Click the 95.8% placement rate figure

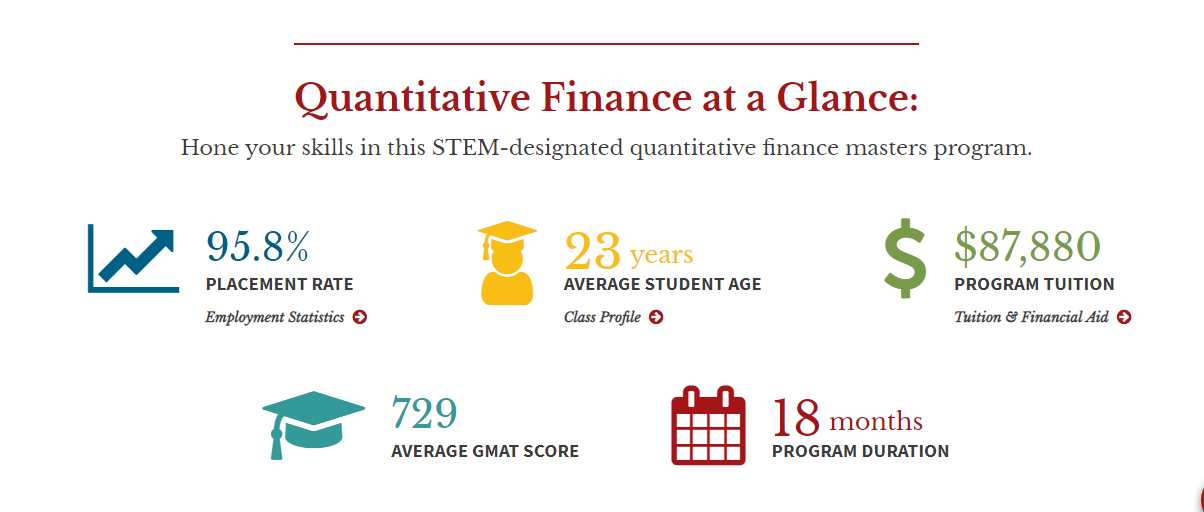(x=258, y=246)
